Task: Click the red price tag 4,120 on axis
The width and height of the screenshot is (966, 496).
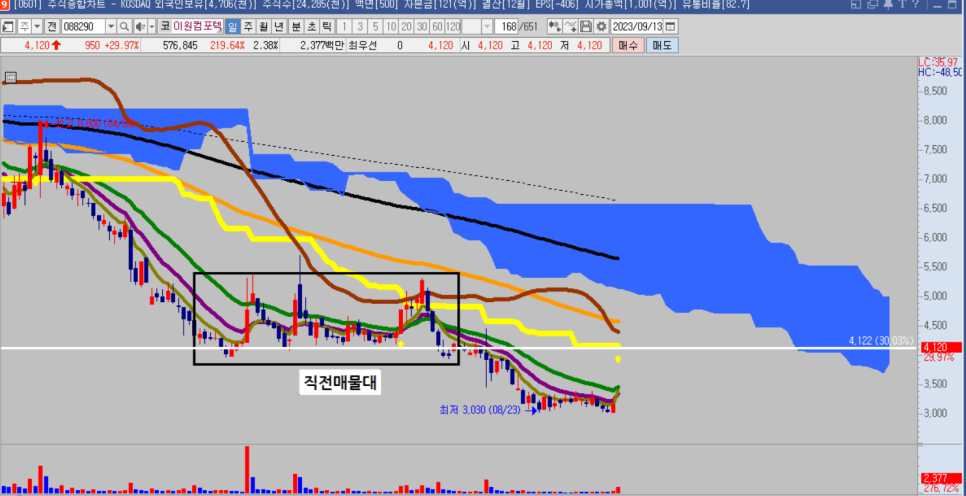Action: coord(939,348)
